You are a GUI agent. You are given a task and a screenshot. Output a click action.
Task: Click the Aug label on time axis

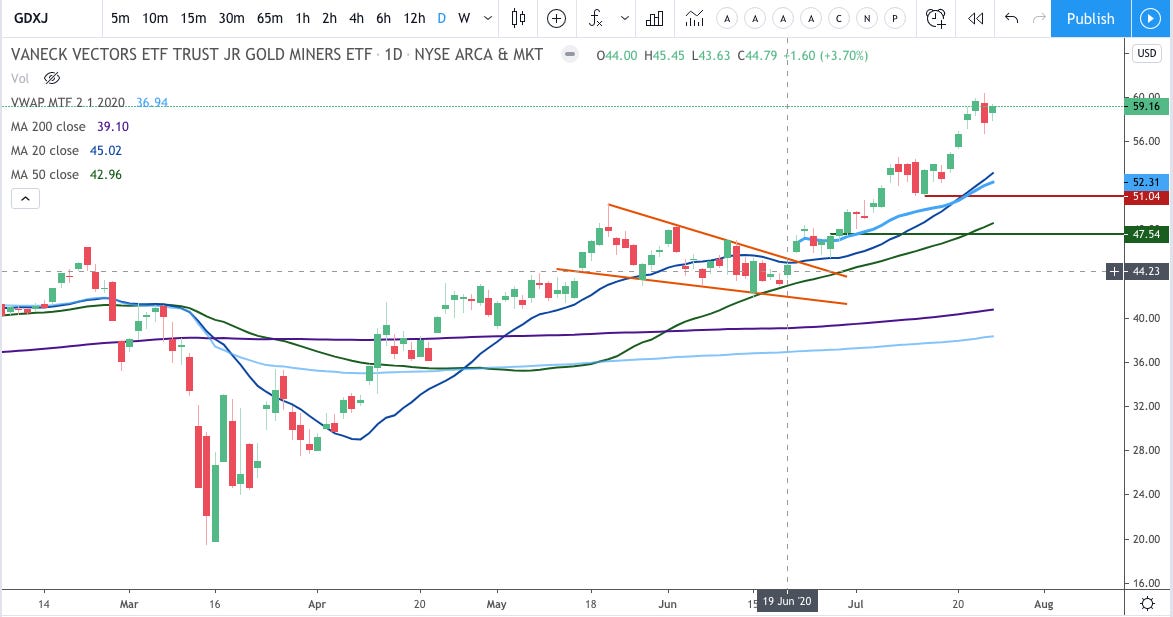coord(1044,604)
